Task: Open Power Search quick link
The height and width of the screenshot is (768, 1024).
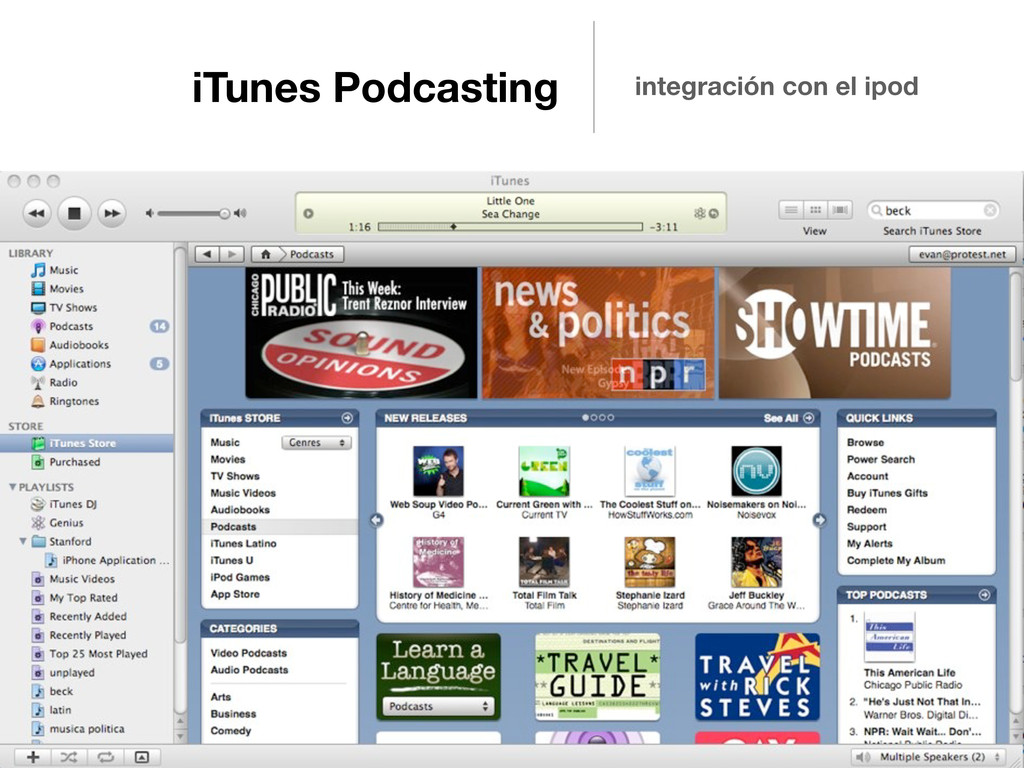Action: 880,459
